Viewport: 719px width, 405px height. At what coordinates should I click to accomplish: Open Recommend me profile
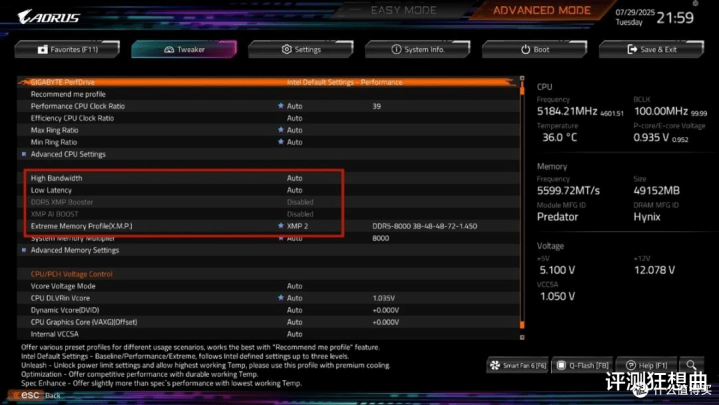pos(68,94)
